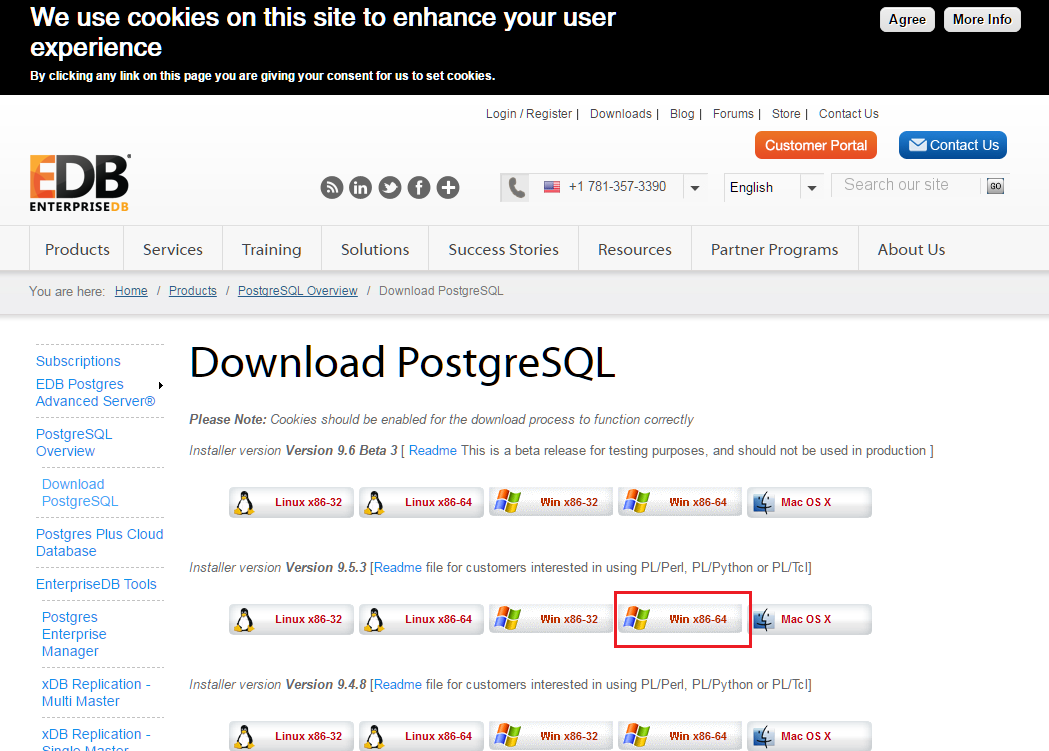Open the Readme for Version 9.6 Beta 3
The height and width of the screenshot is (751, 1049).
tap(433, 451)
